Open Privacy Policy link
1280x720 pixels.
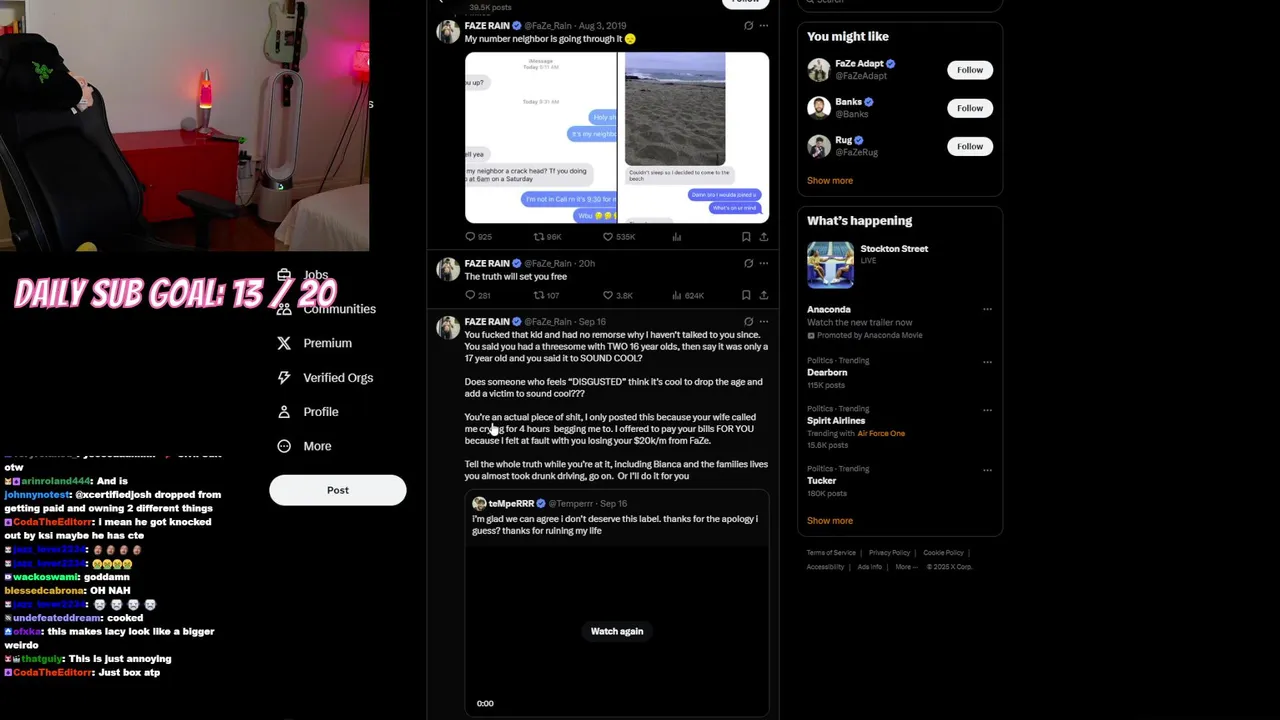(x=889, y=553)
